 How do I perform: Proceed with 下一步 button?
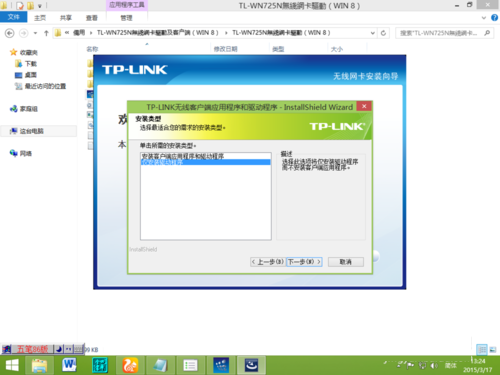pyautogui.click(x=304, y=262)
